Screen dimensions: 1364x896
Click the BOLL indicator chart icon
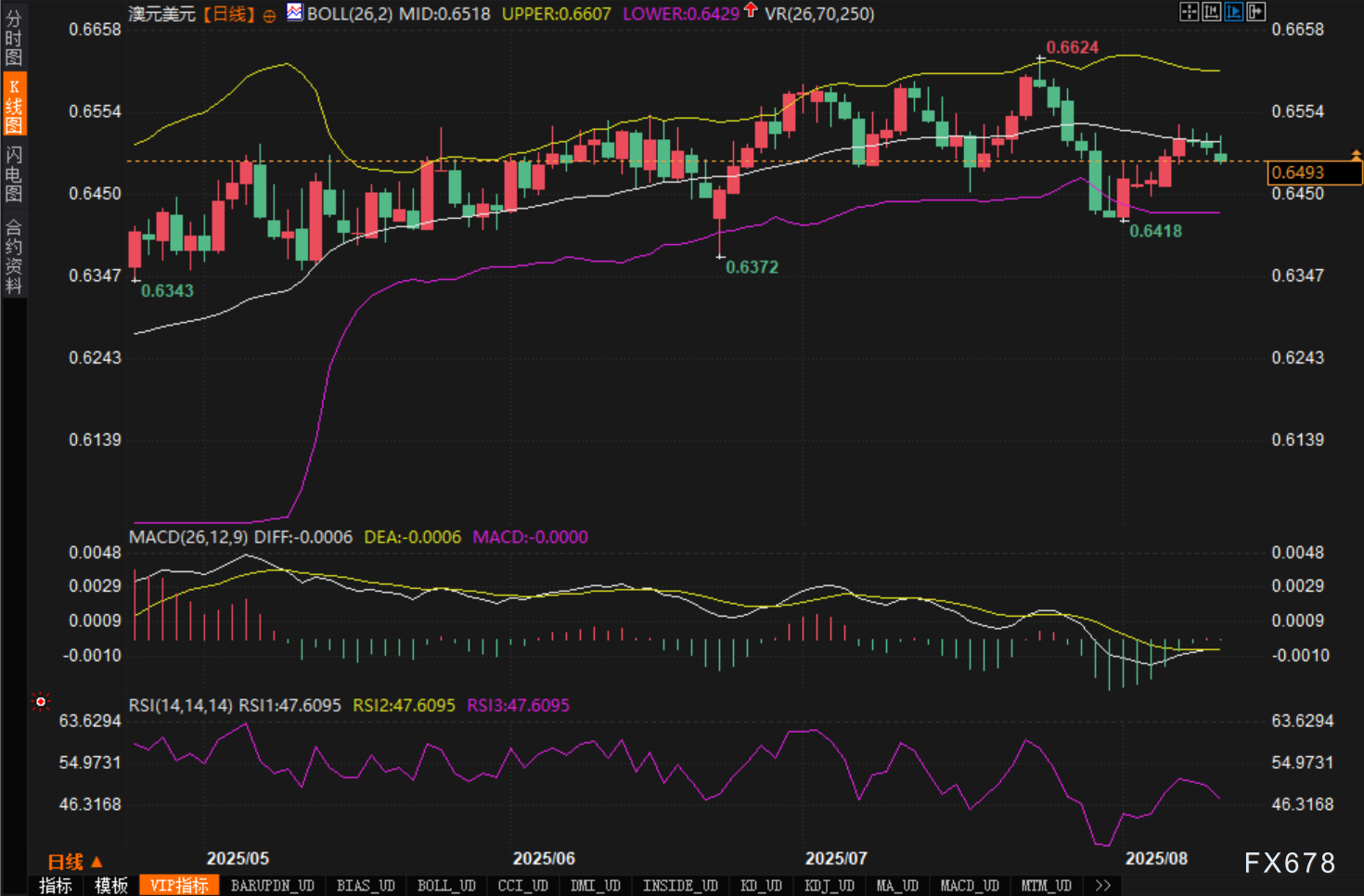point(294,12)
